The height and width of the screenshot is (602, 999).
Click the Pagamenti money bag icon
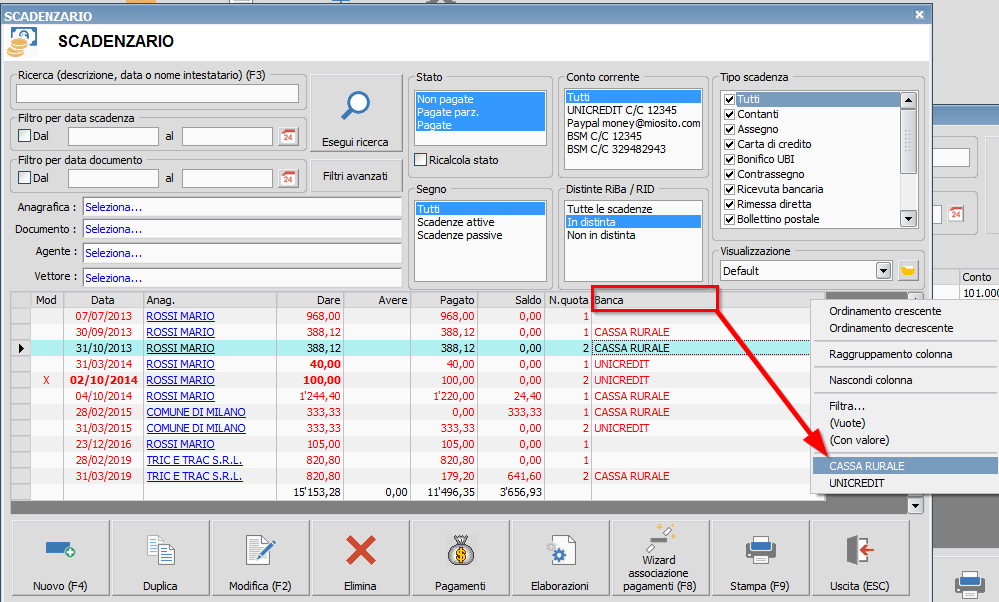tap(461, 550)
